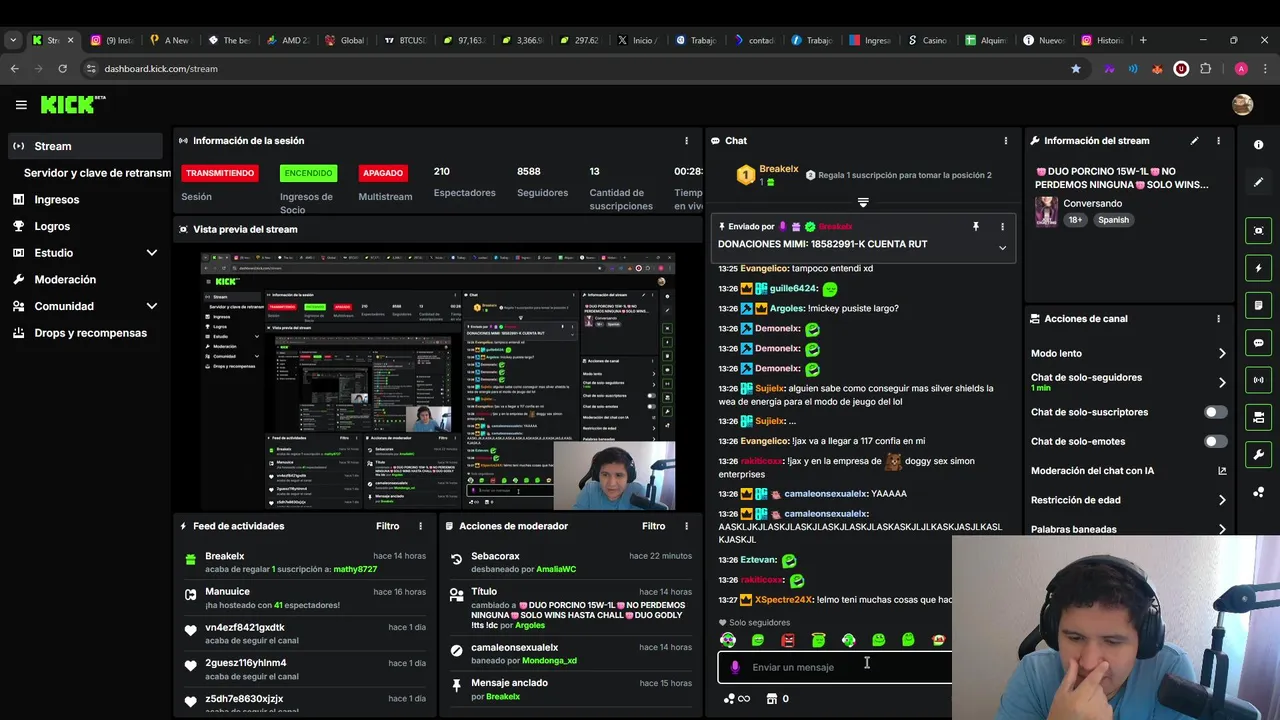Toggle the chat bubble widget icon in right toolbar
Image resolution: width=1280 pixels, height=720 pixels.
(x=1258, y=343)
